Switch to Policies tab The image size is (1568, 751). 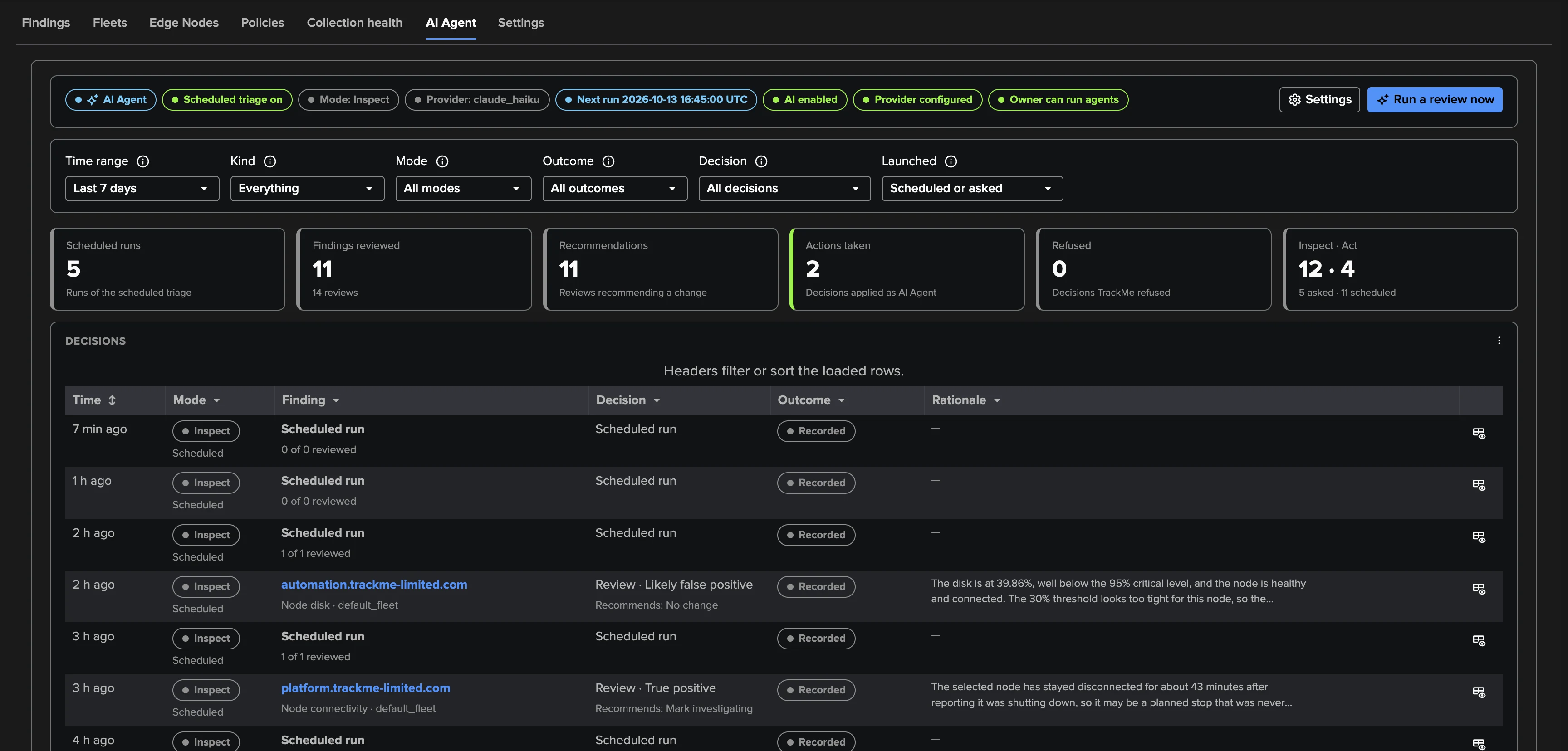click(262, 23)
